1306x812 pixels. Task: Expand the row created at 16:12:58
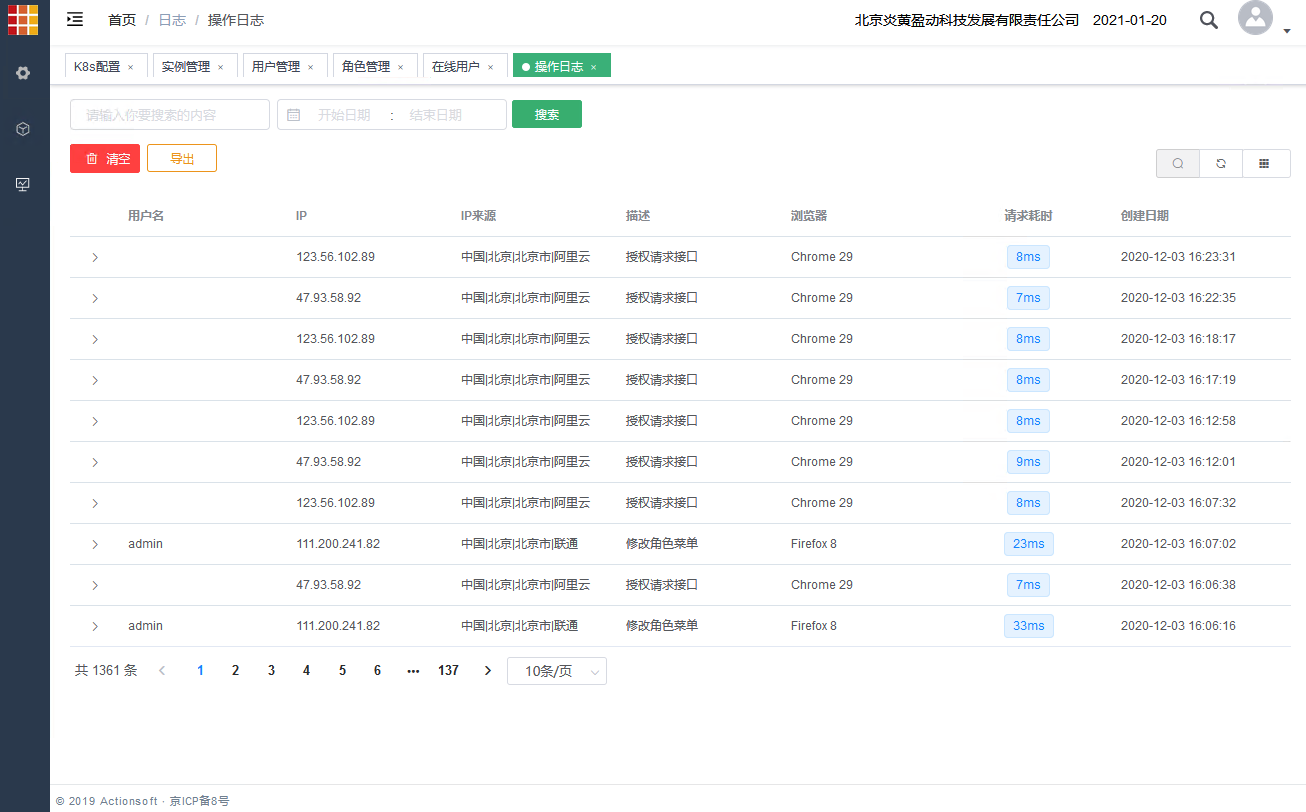click(95, 421)
